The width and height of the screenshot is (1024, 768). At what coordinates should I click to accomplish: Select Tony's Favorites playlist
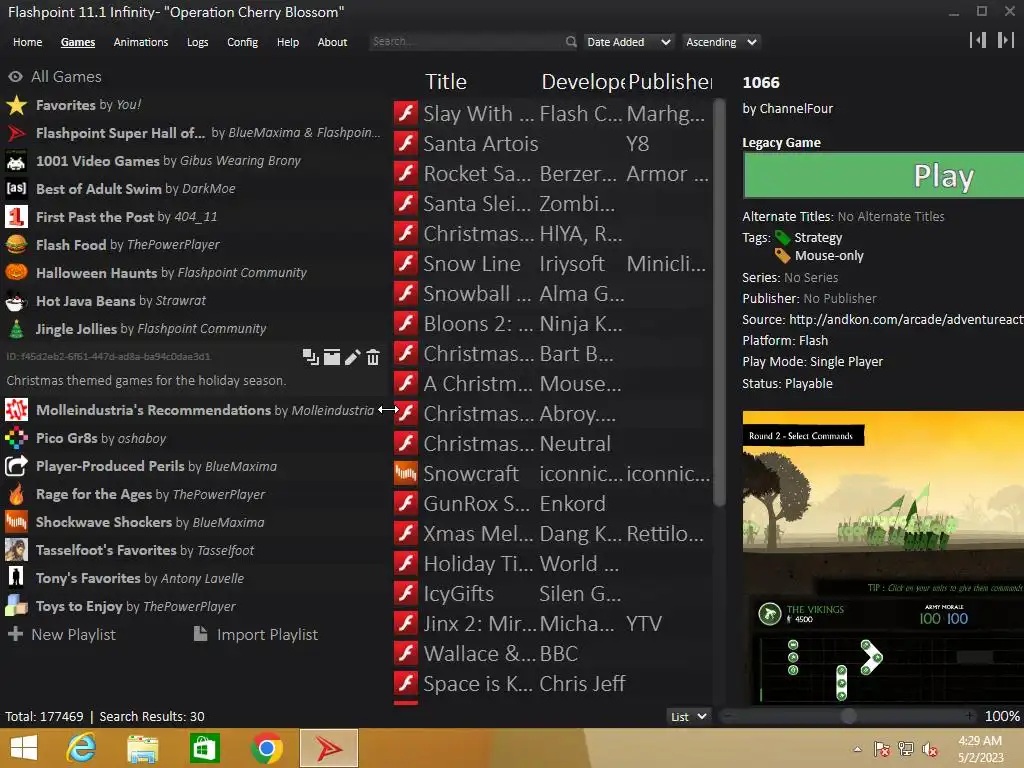[x=193, y=578]
